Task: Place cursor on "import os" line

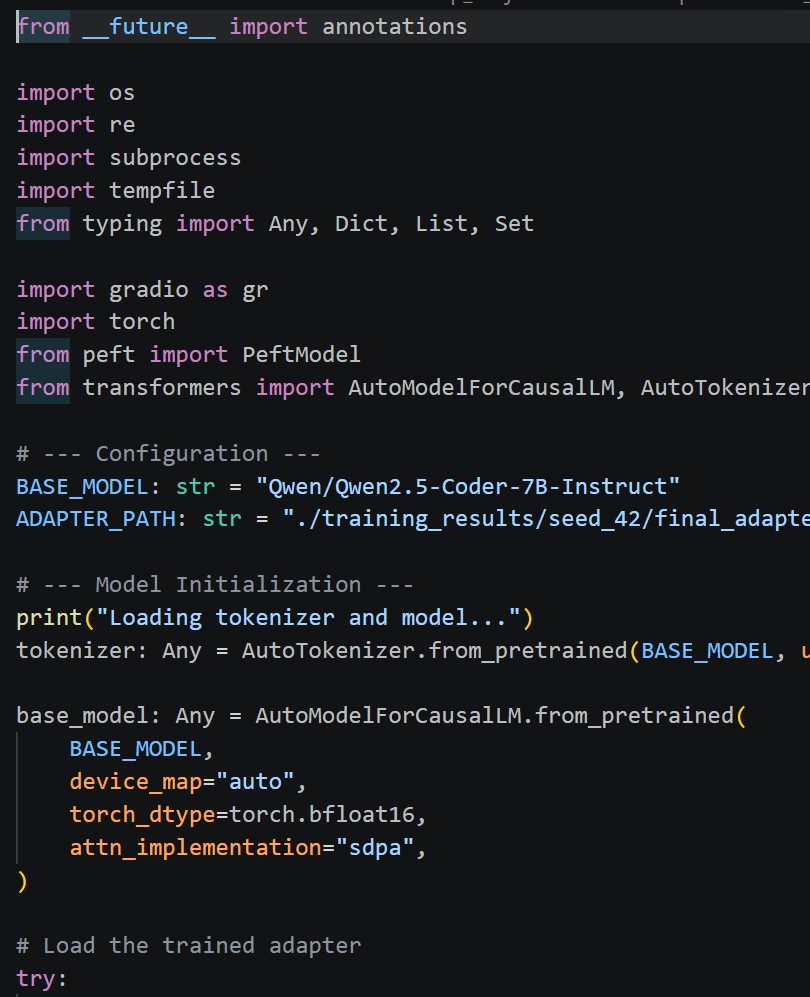Action: [x=76, y=93]
